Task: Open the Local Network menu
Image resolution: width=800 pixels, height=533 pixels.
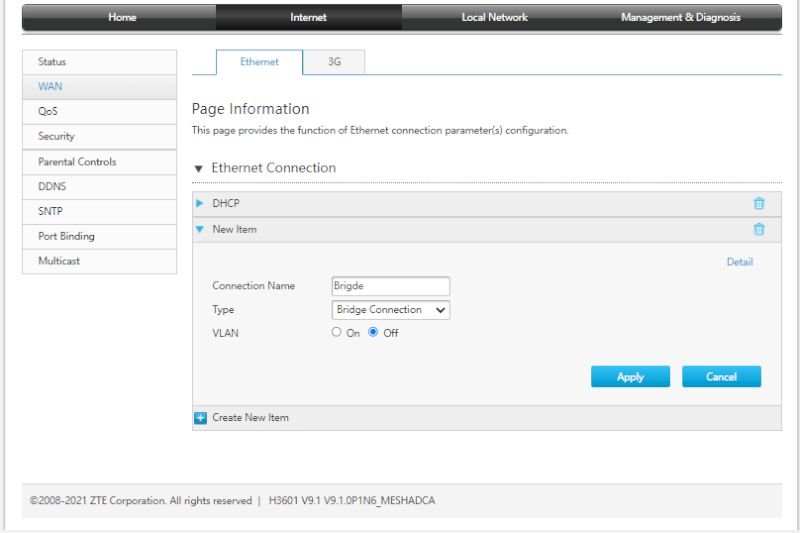Action: pyautogui.click(x=494, y=17)
